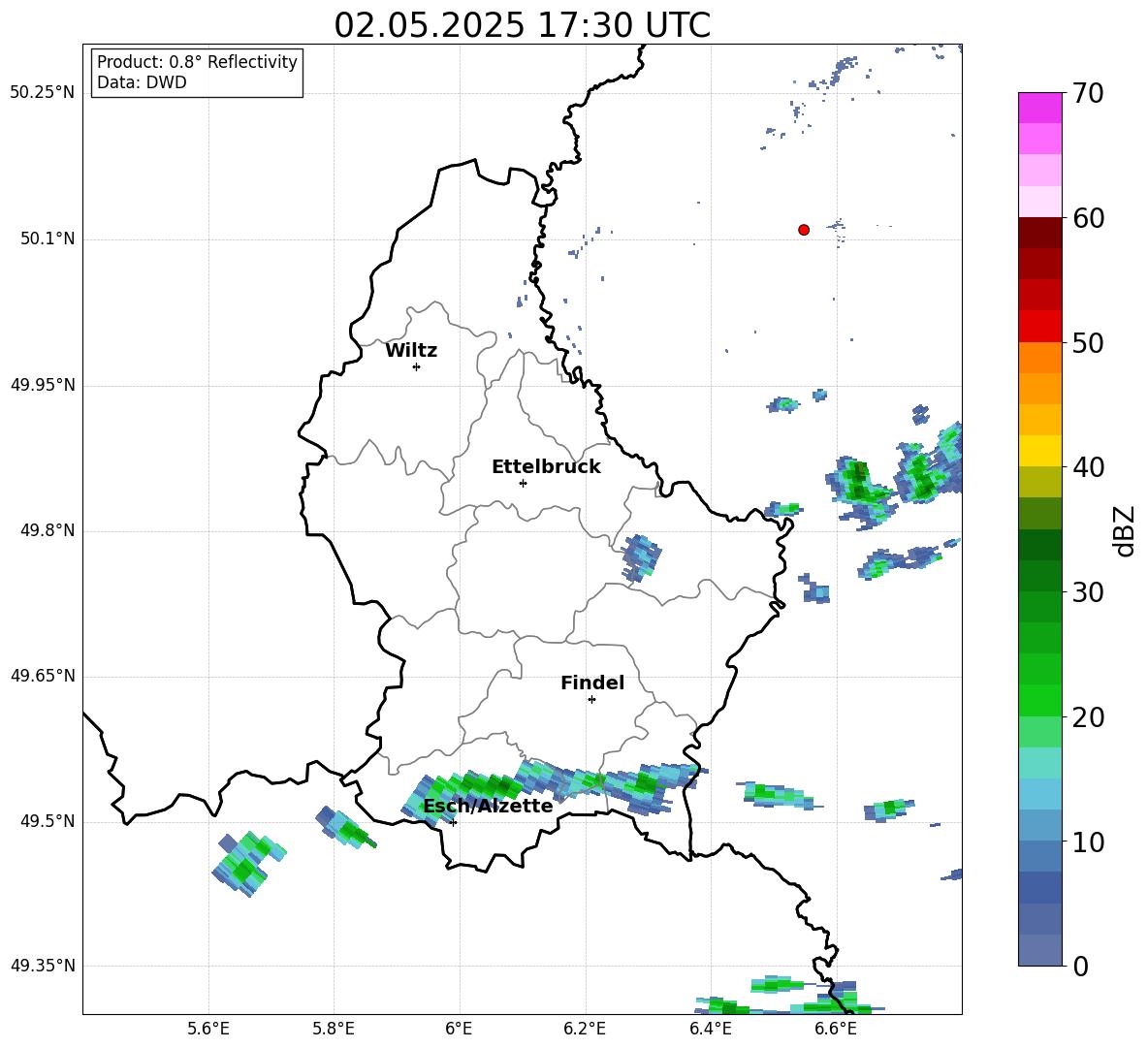Click the cross marker below Ettelbruck
1148x1048 pixels.
coord(523,483)
